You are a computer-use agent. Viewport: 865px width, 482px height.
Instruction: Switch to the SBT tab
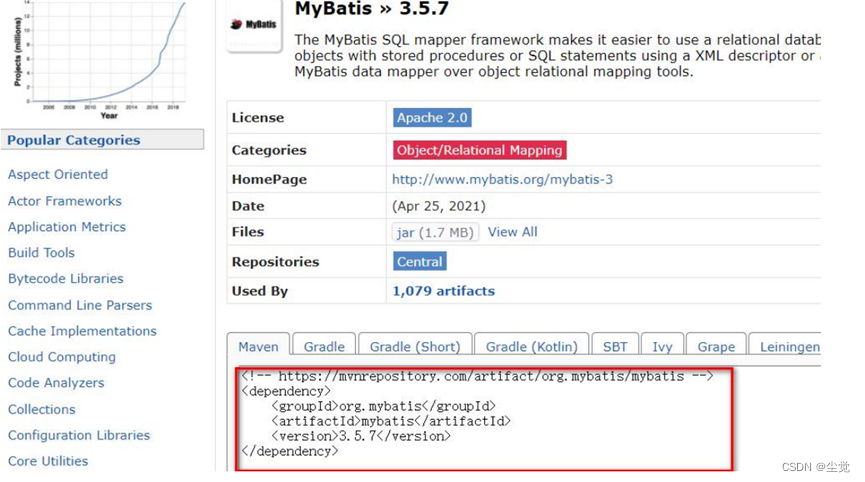click(x=615, y=346)
